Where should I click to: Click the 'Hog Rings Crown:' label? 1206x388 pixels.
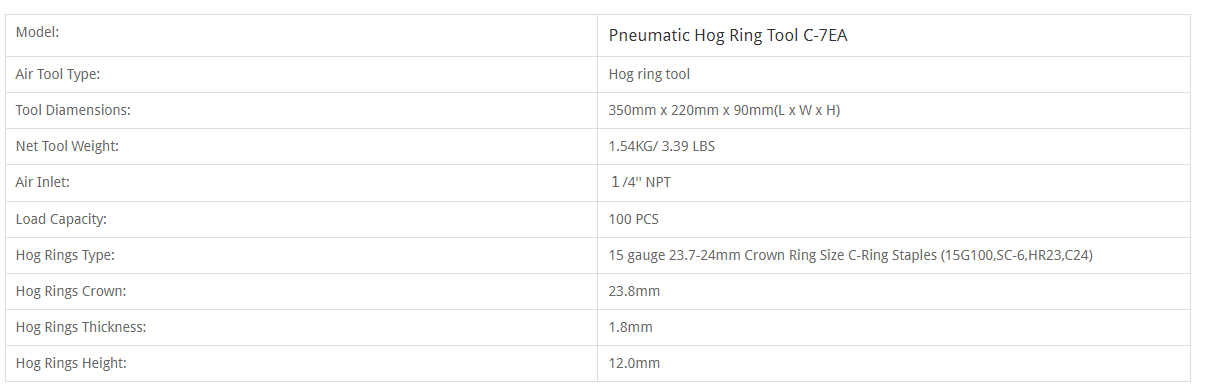pyautogui.click(x=71, y=291)
